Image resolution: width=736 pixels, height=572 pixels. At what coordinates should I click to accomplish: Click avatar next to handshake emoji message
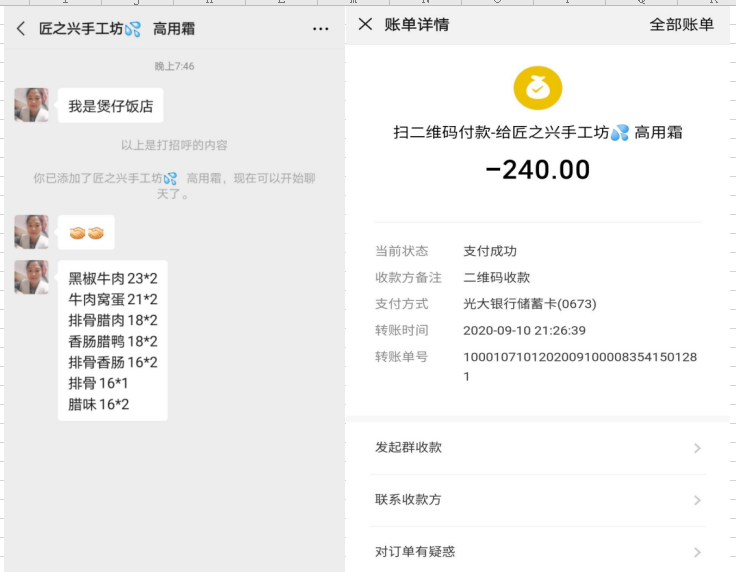click(x=31, y=232)
